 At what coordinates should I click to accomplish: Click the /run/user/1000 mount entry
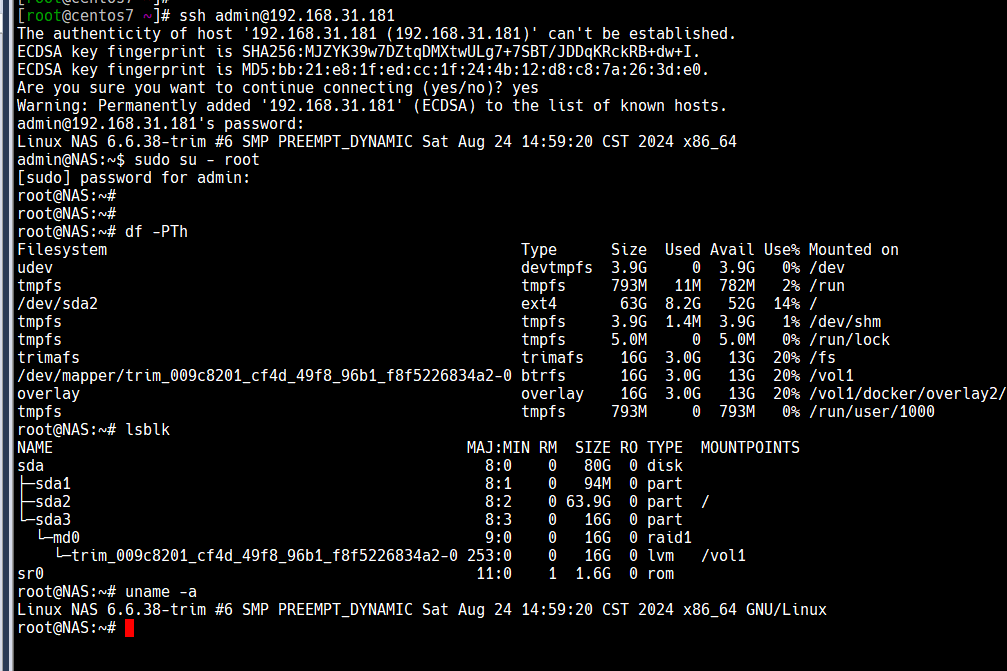[x=871, y=412]
